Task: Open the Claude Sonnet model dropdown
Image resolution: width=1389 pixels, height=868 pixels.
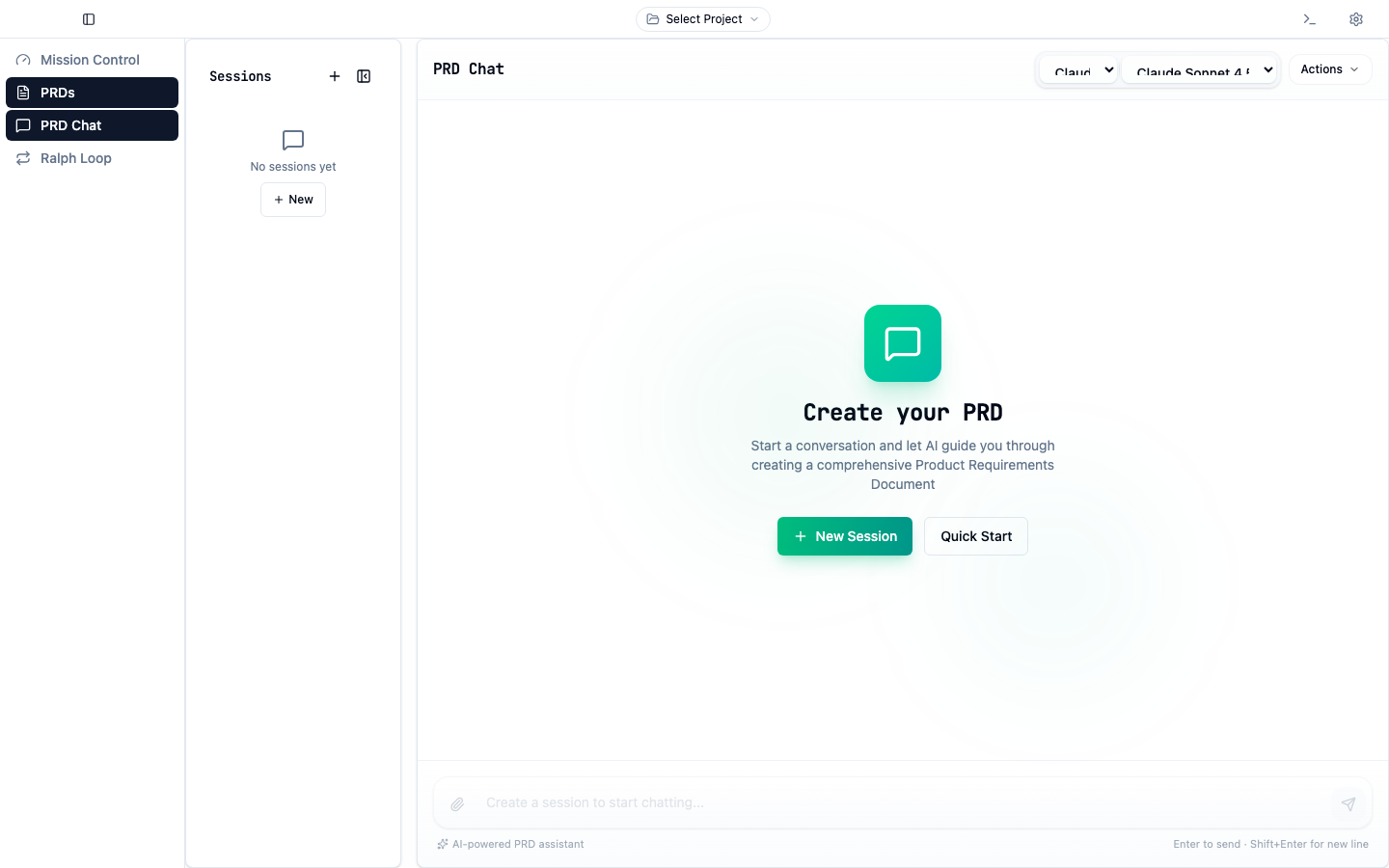Action: (x=1200, y=69)
